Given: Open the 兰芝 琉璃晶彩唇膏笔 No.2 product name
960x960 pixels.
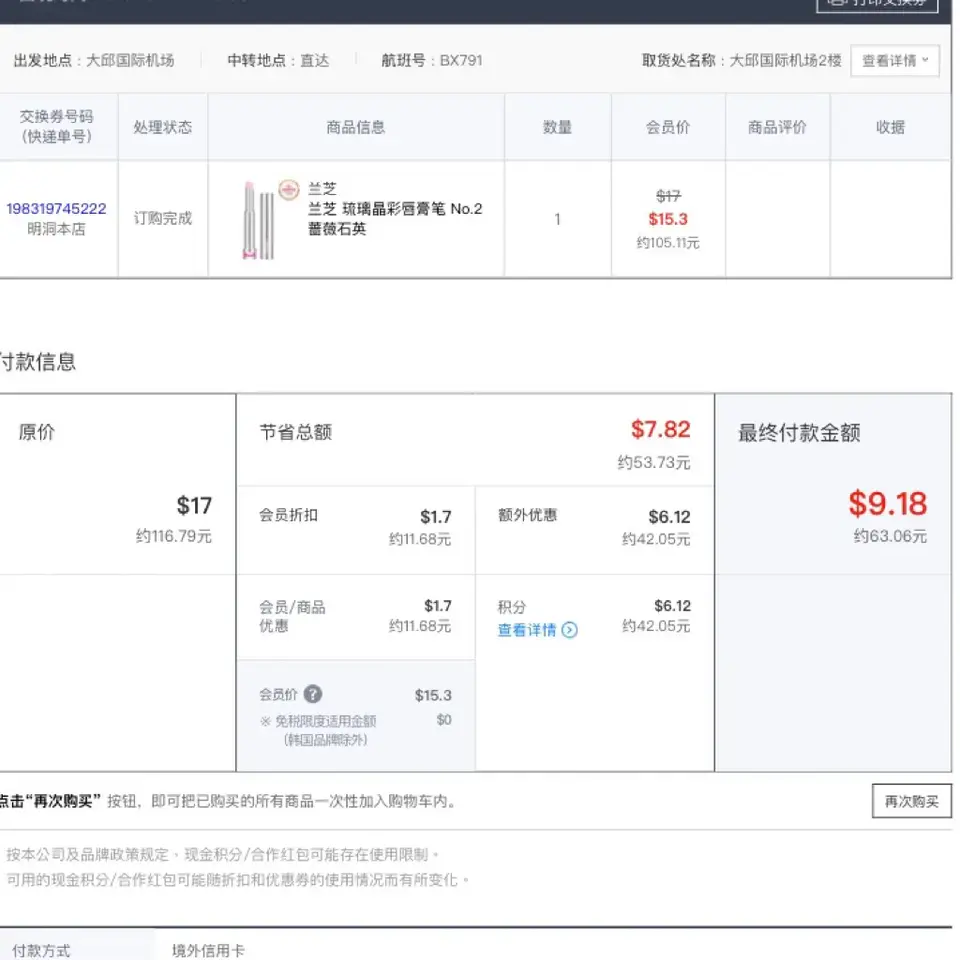Looking at the screenshot, I should 395,219.
